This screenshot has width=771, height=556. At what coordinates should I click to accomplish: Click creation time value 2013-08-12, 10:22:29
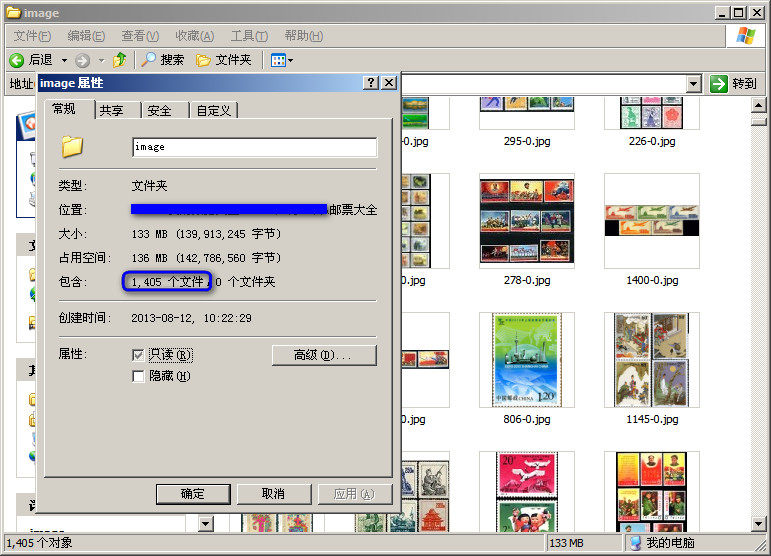click(191, 318)
